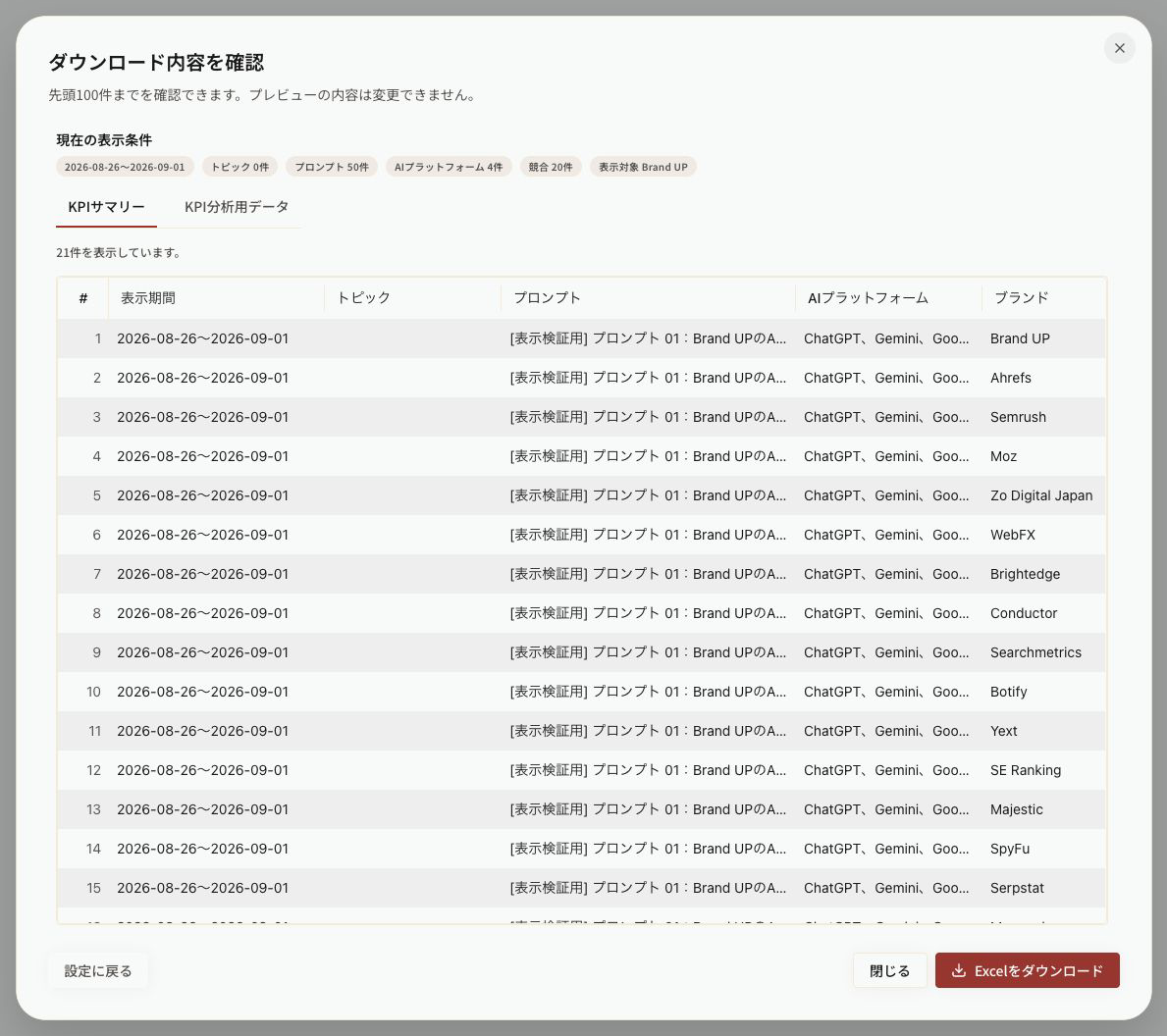Select the WebFX brand cell
This screenshot has width=1167, height=1036.
click(x=1044, y=535)
